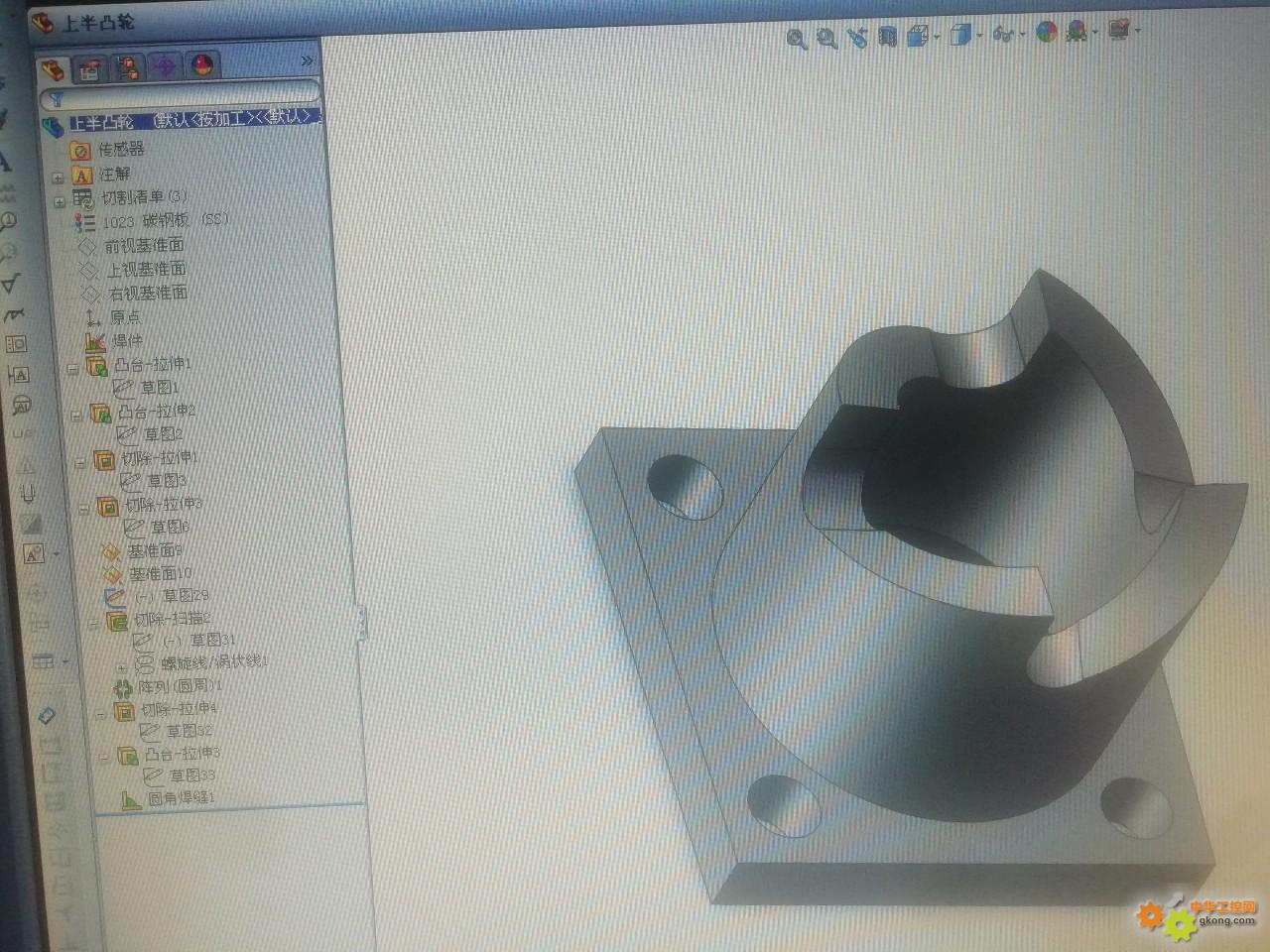Click the magnifier-with-A tool icon
Viewport: 1270px width, 952px height.
21,405
